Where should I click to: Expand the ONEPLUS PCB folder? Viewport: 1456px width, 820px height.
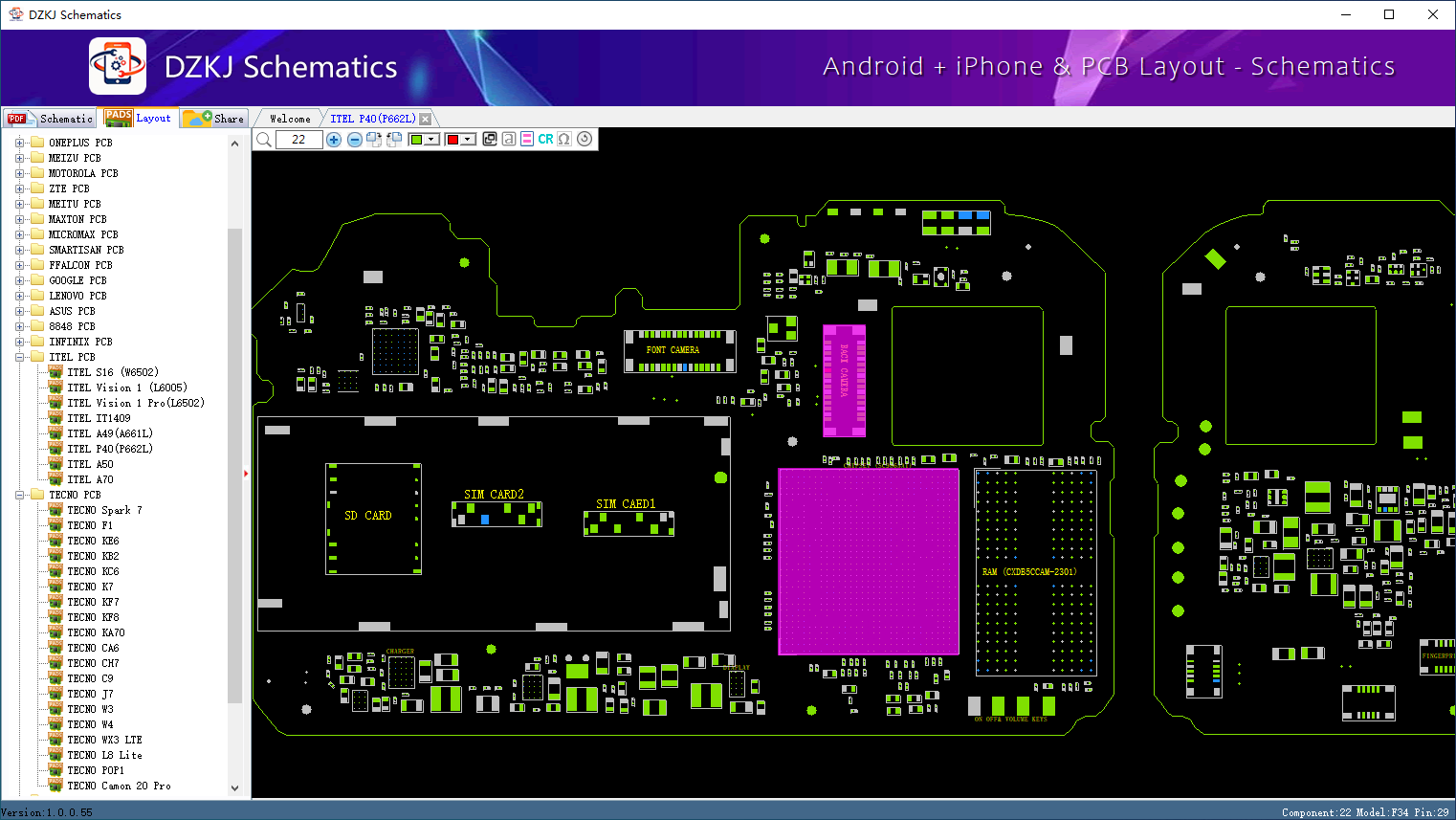point(19,143)
